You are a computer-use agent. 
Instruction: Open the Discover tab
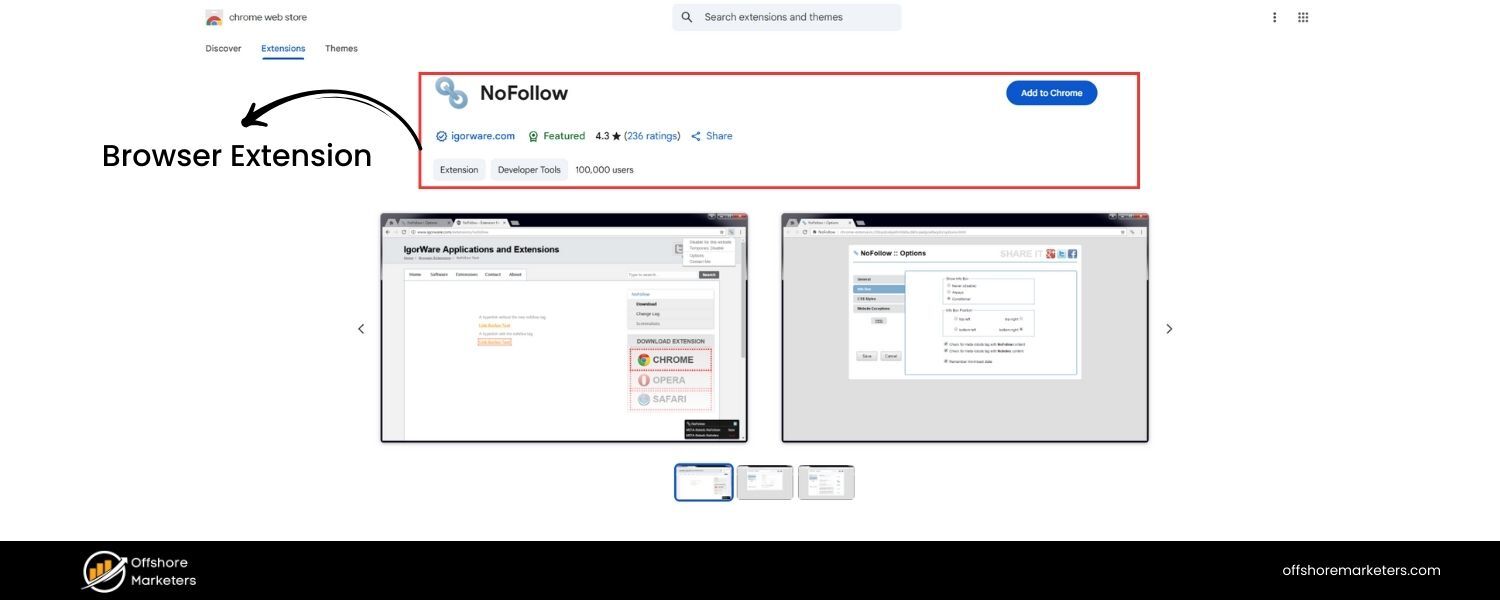click(223, 48)
